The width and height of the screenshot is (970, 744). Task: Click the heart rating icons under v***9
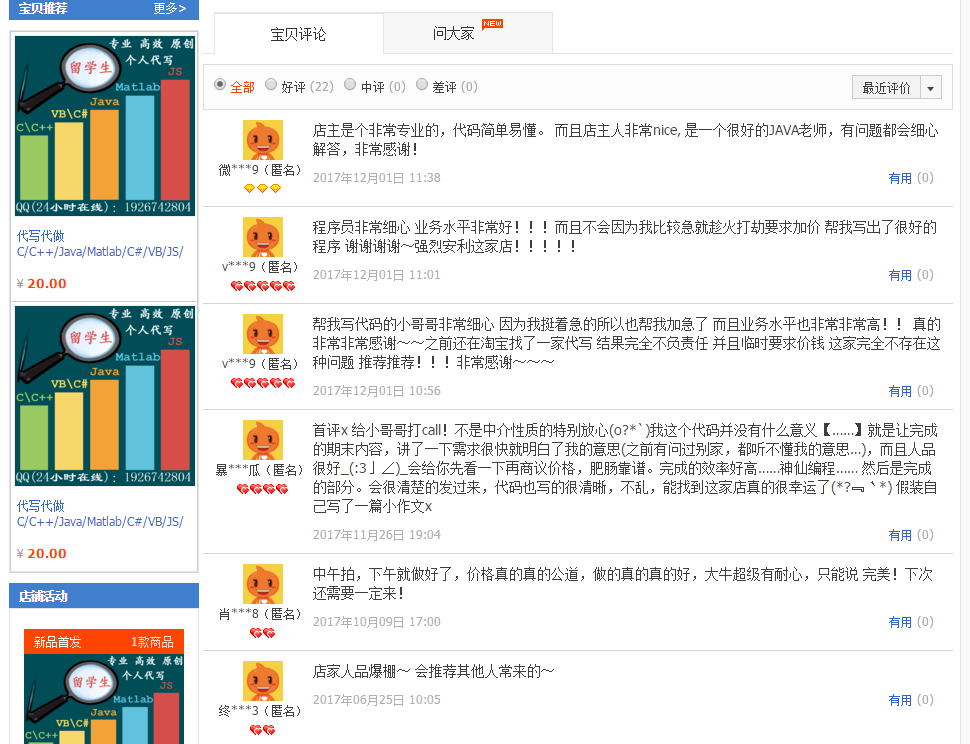point(264,285)
